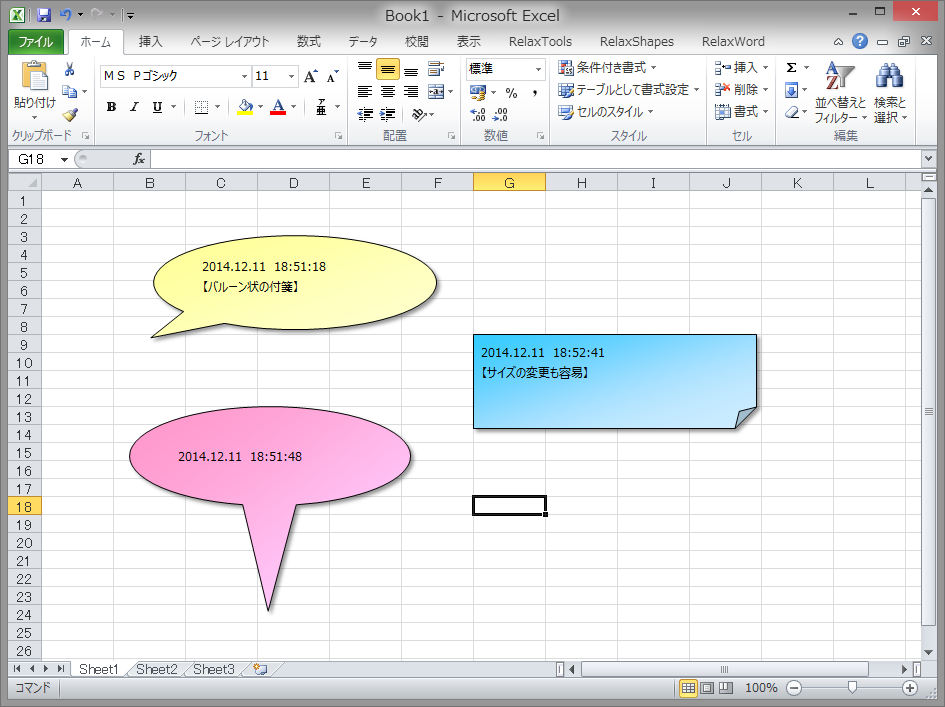The image size is (945, 707).
Task: Click the percent style icon
Action: 511,93
